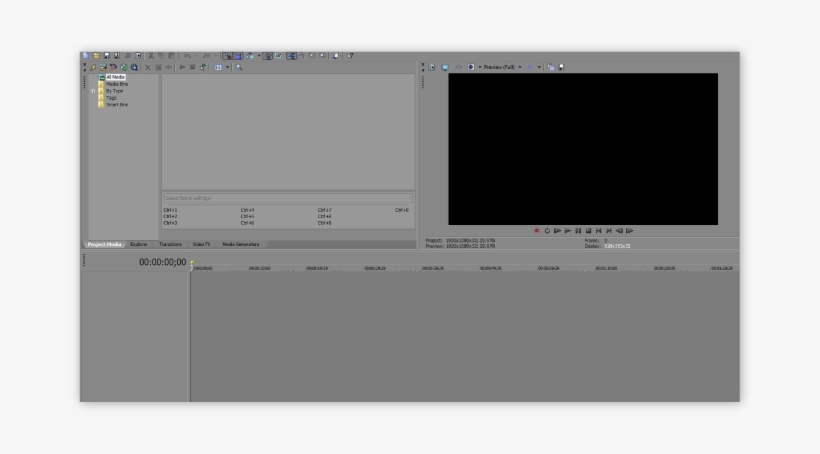Click the magnifier search icon in Project Media

point(239,67)
